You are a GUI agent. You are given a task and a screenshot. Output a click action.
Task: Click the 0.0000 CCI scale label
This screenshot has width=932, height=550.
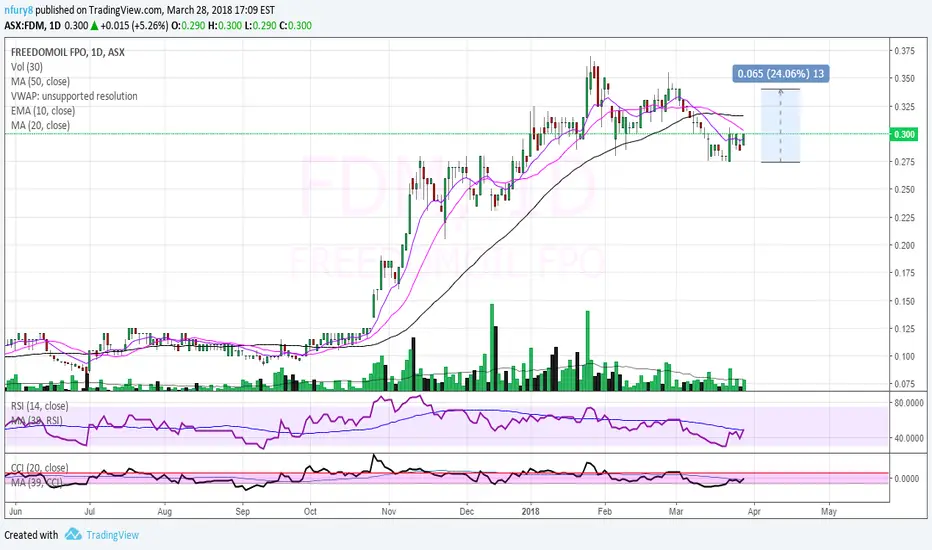[907, 478]
